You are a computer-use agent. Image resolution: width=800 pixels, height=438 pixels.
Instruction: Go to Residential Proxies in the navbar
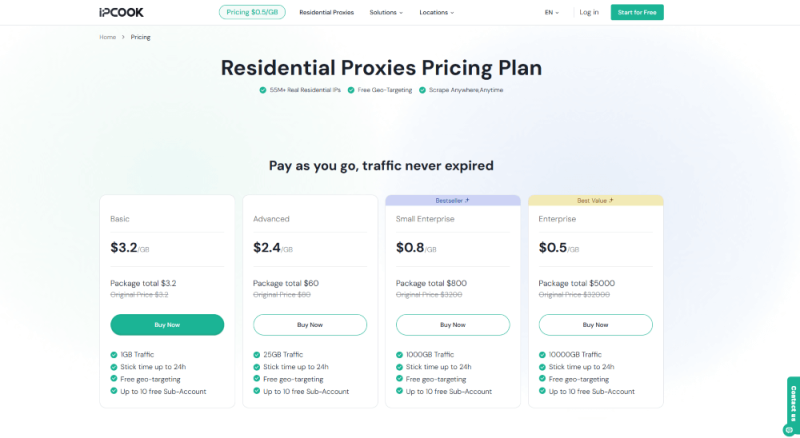point(326,12)
